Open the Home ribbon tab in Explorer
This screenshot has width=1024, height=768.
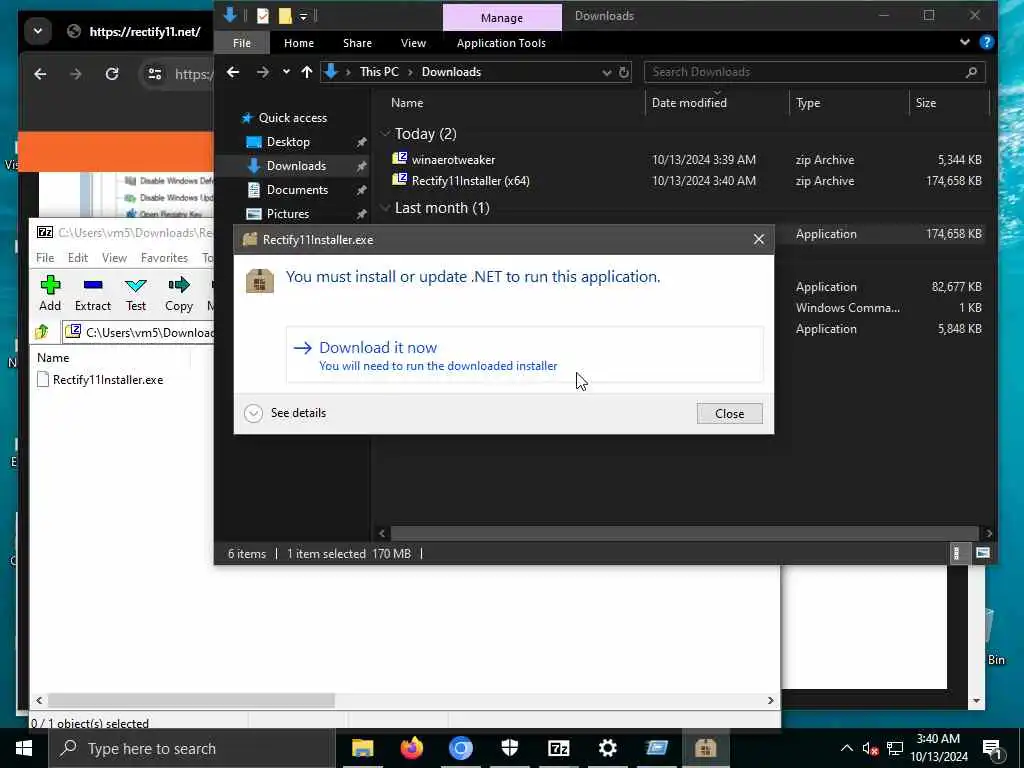tap(298, 43)
